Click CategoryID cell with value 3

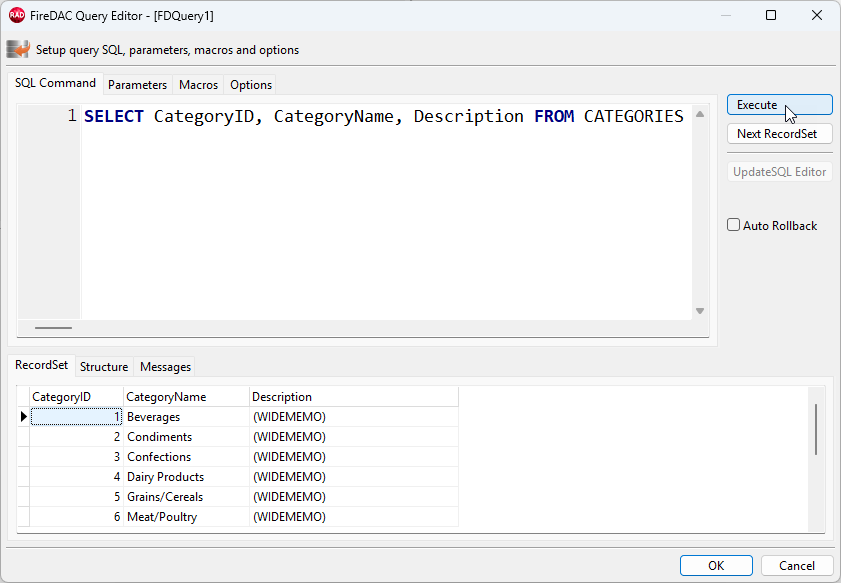[76, 457]
